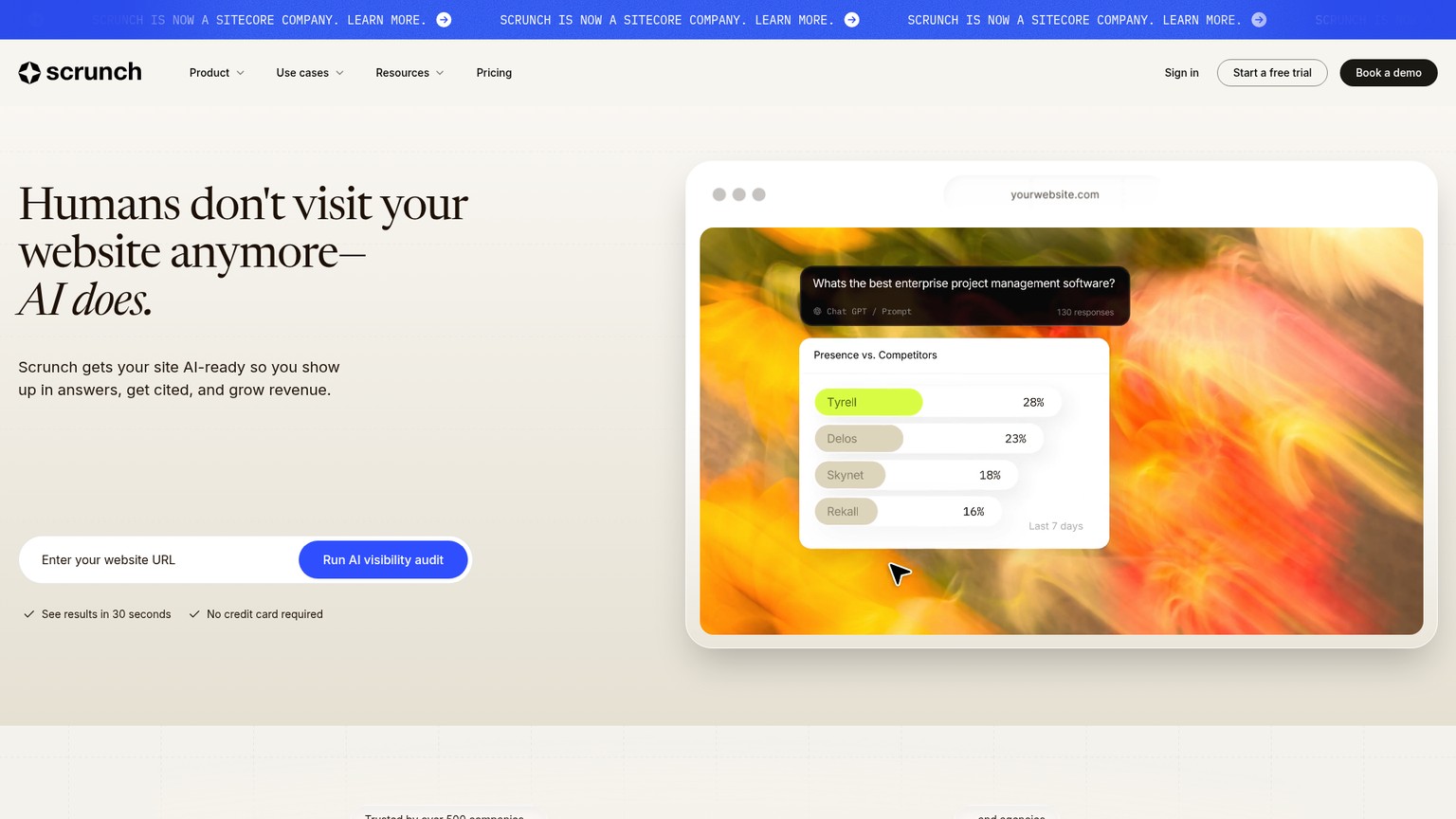Go to the Pricing page
The image size is (1456, 819).
(x=494, y=73)
